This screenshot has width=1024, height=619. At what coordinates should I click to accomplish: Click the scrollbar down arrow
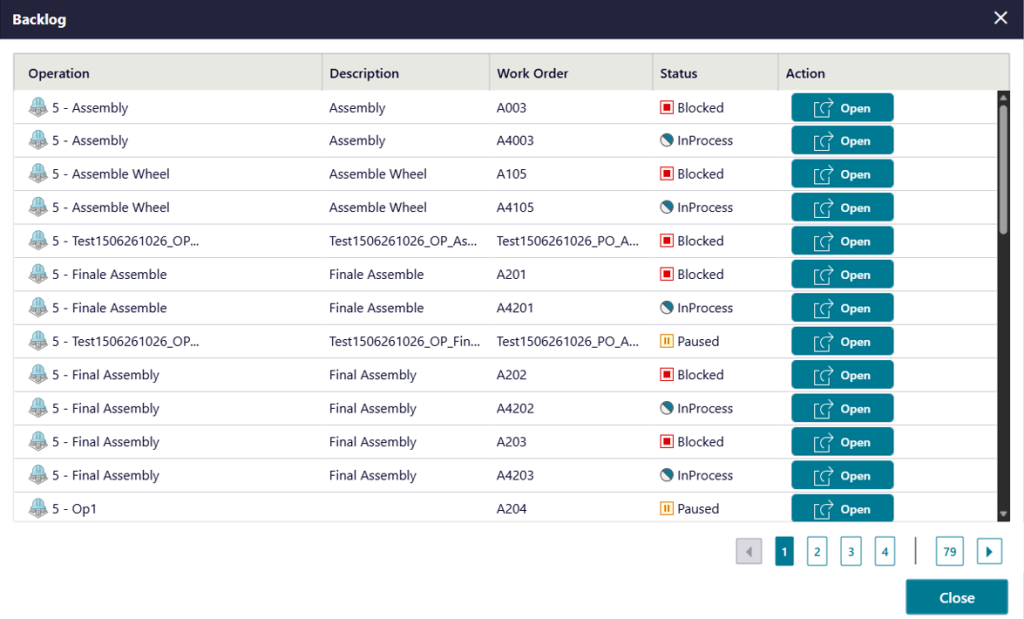pyautogui.click(x=1003, y=515)
